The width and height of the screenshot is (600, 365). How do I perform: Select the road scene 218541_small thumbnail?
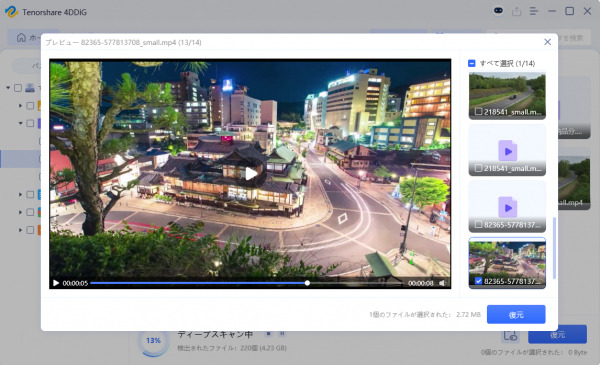pyautogui.click(x=507, y=96)
